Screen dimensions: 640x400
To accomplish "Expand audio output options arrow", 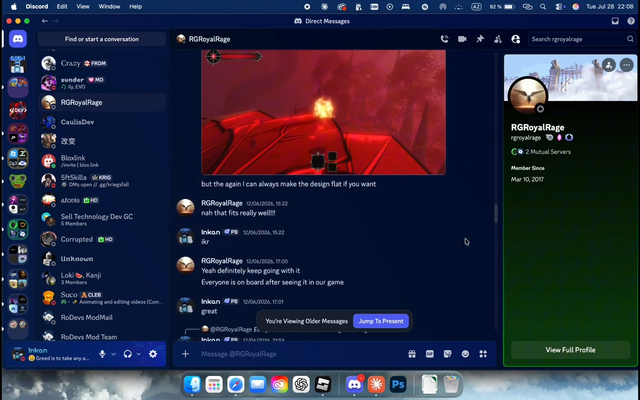I will click(x=139, y=354).
